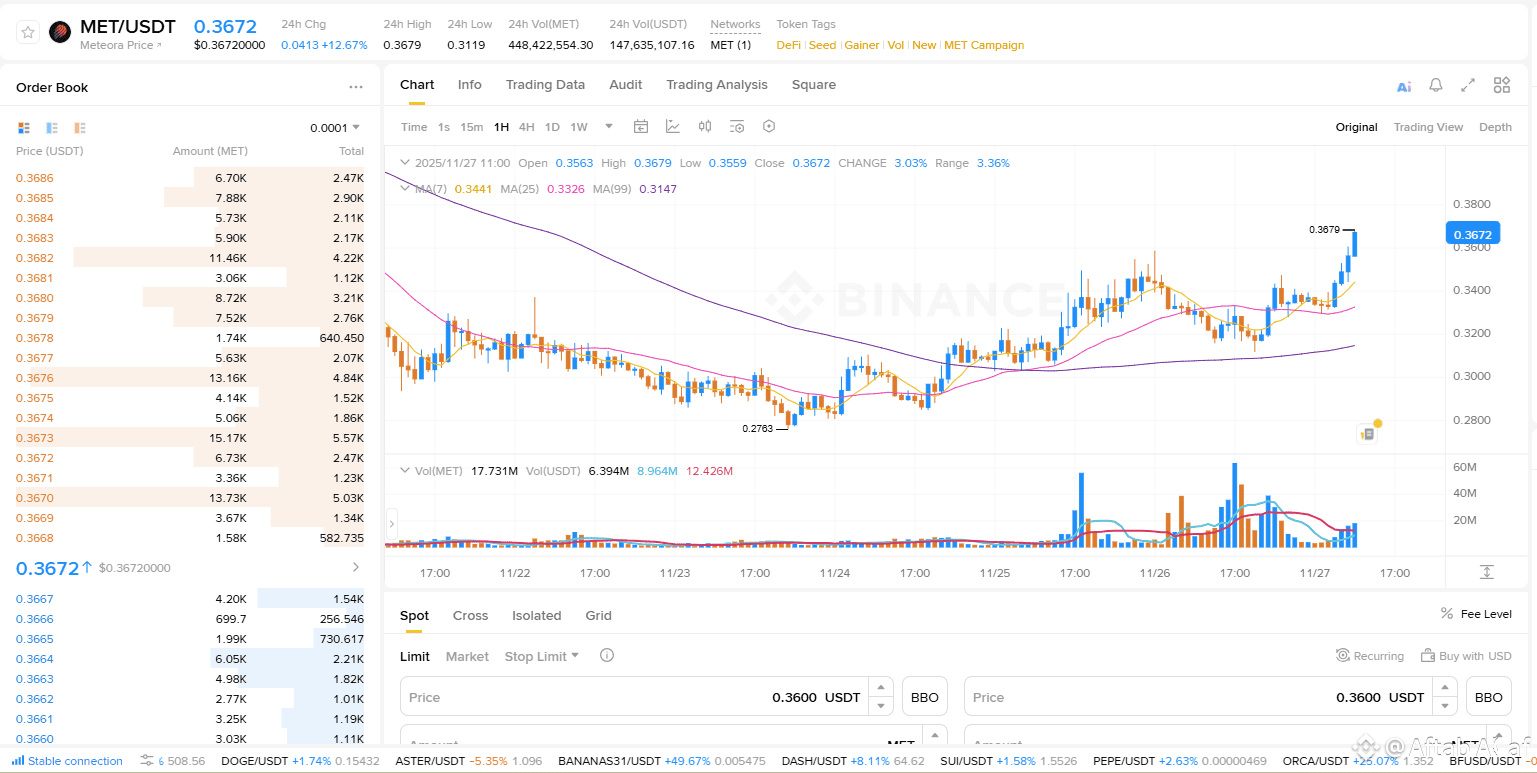Viewport: 1537px width, 773px height.
Task: Click the auto-fit icon below the price axis
Action: [1487, 572]
